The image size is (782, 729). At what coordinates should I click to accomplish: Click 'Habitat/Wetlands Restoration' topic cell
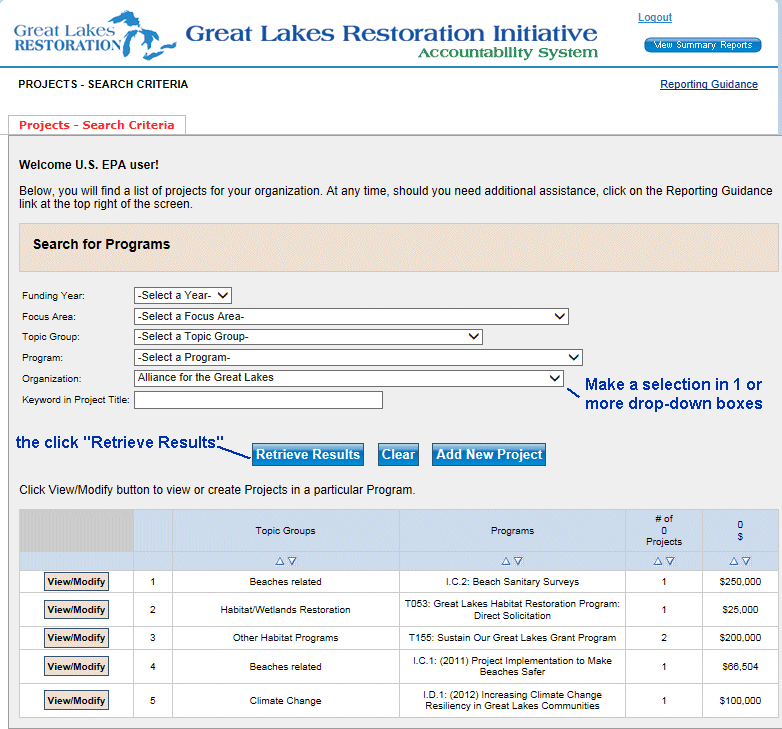(x=285, y=609)
